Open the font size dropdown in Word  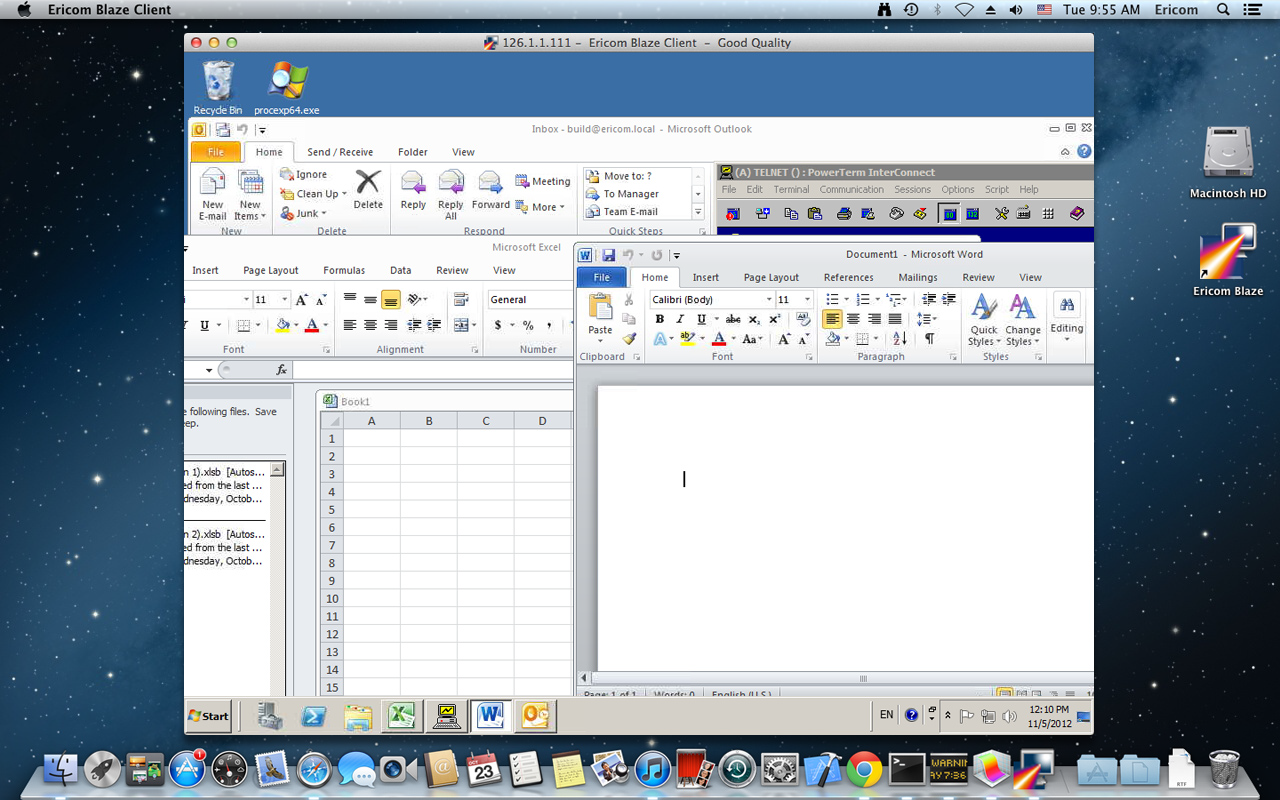(x=805, y=299)
